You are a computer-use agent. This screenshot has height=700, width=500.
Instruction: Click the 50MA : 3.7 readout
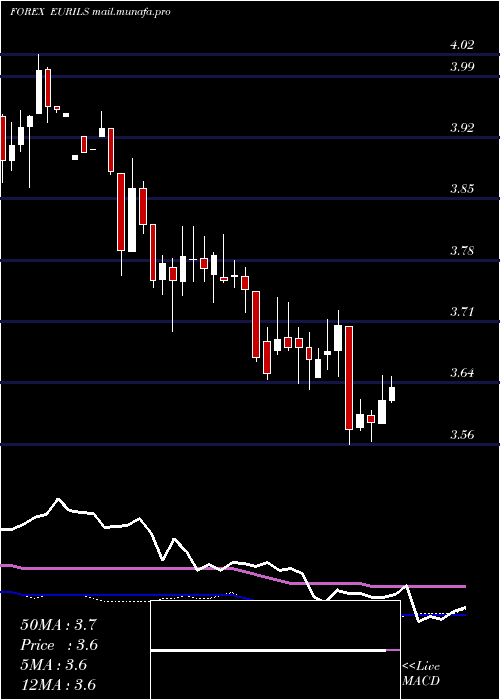click(58, 625)
